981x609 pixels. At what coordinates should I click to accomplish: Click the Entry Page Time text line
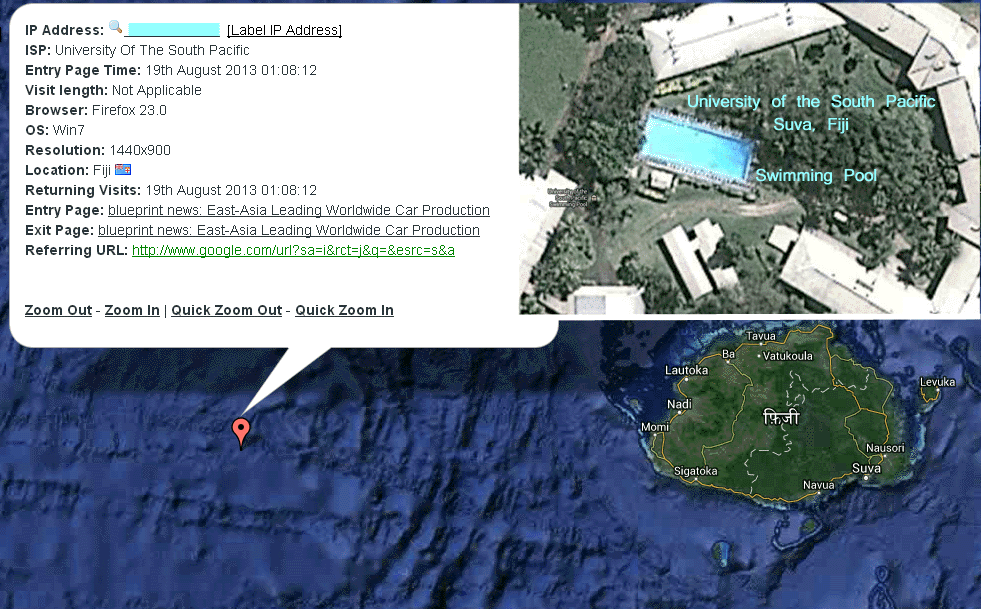[171, 70]
